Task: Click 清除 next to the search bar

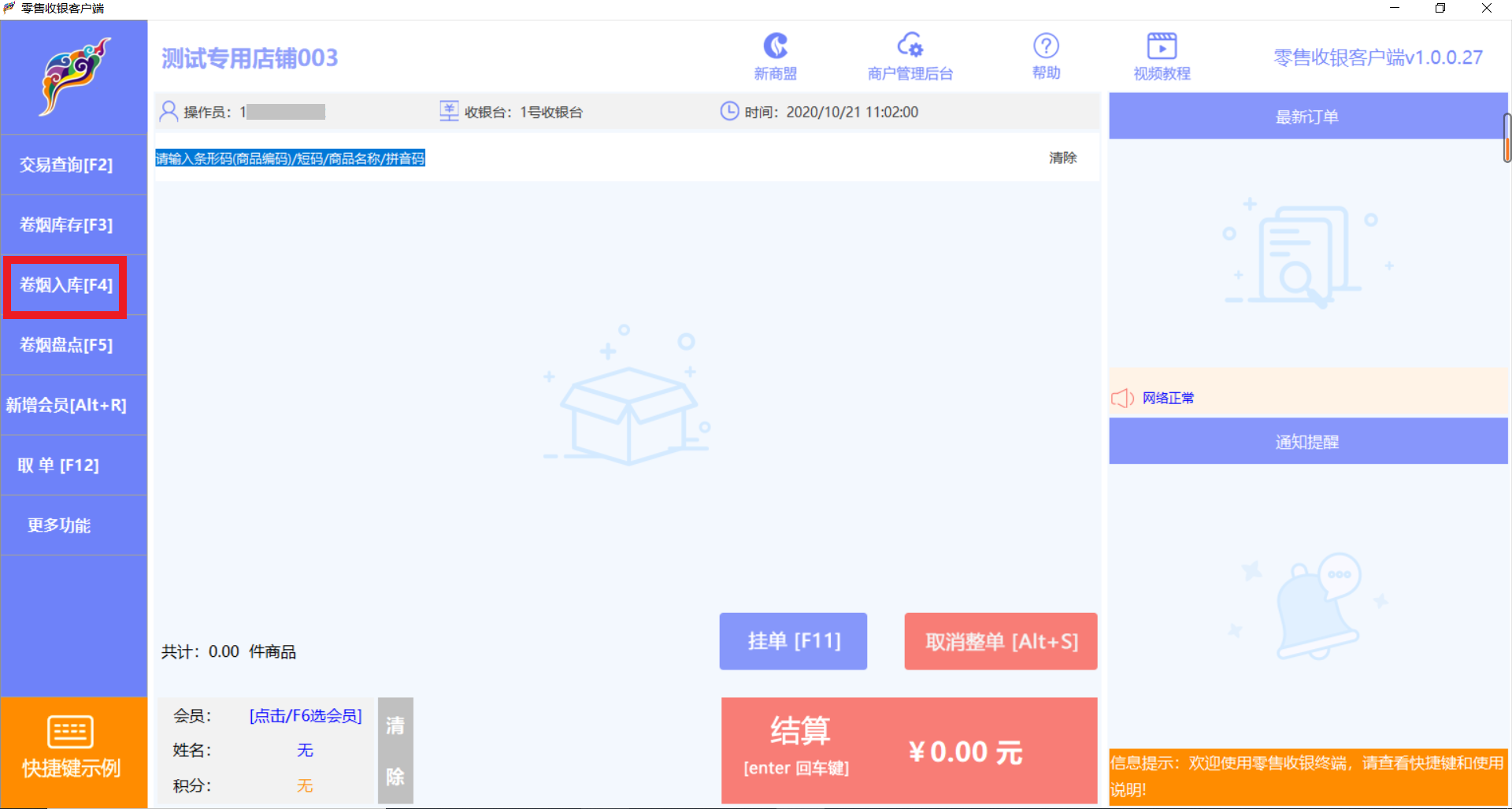Action: click(x=1063, y=158)
